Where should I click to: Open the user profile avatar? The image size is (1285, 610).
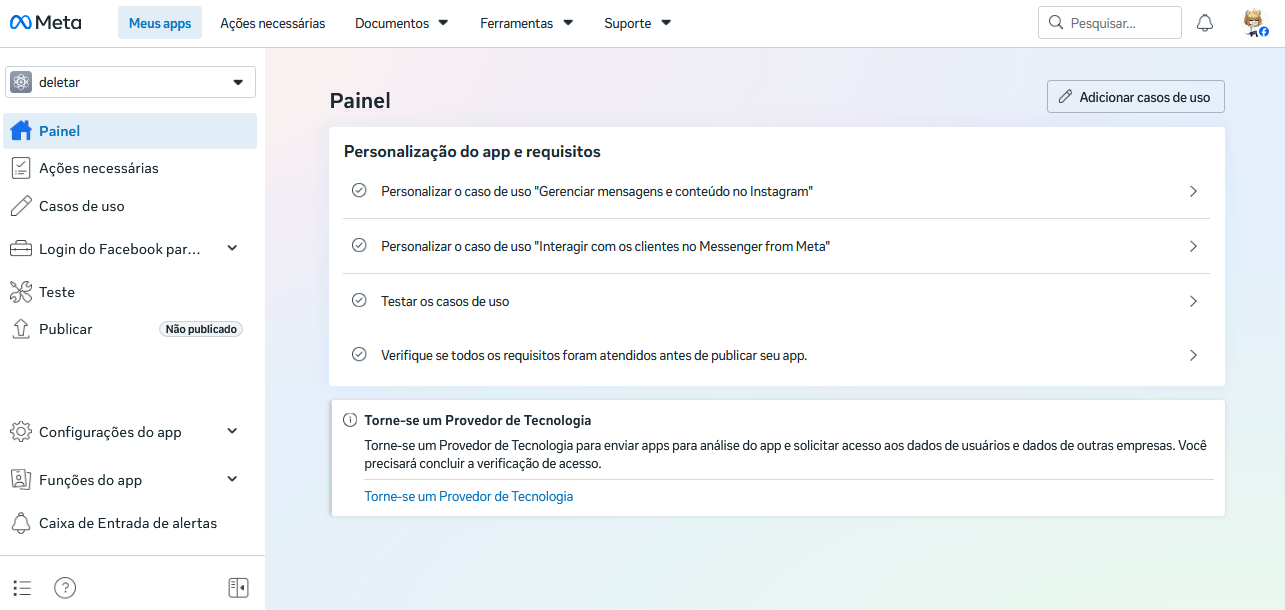pyautogui.click(x=1255, y=23)
